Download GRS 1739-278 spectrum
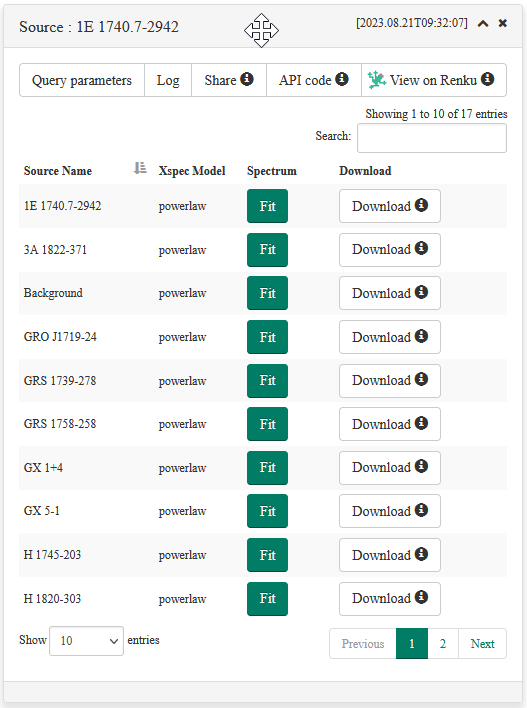Image resolution: width=527 pixels, height=708 pixels. pyautogui.click(x=390, y=381)
